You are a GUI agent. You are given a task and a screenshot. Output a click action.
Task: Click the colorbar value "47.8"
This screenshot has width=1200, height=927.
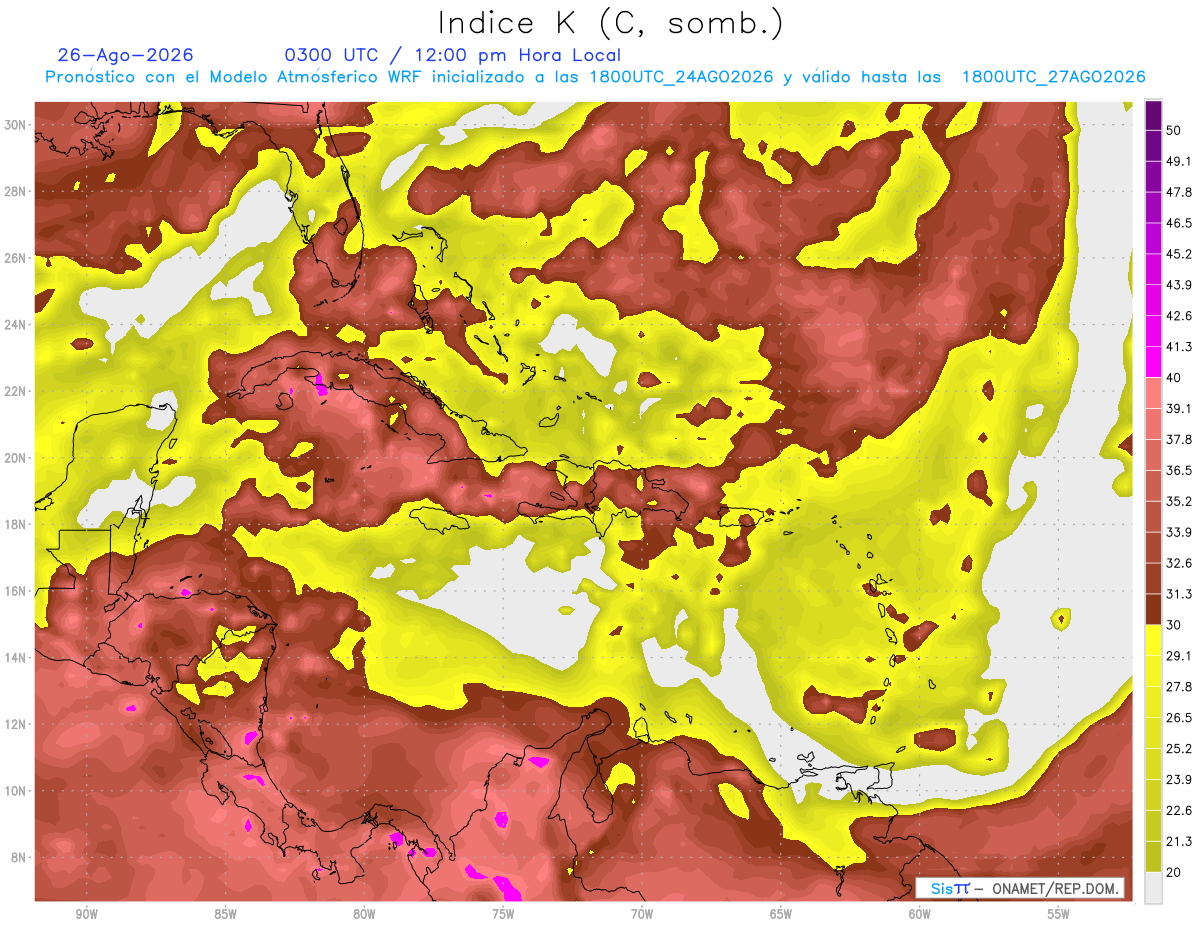(1178, 192)
